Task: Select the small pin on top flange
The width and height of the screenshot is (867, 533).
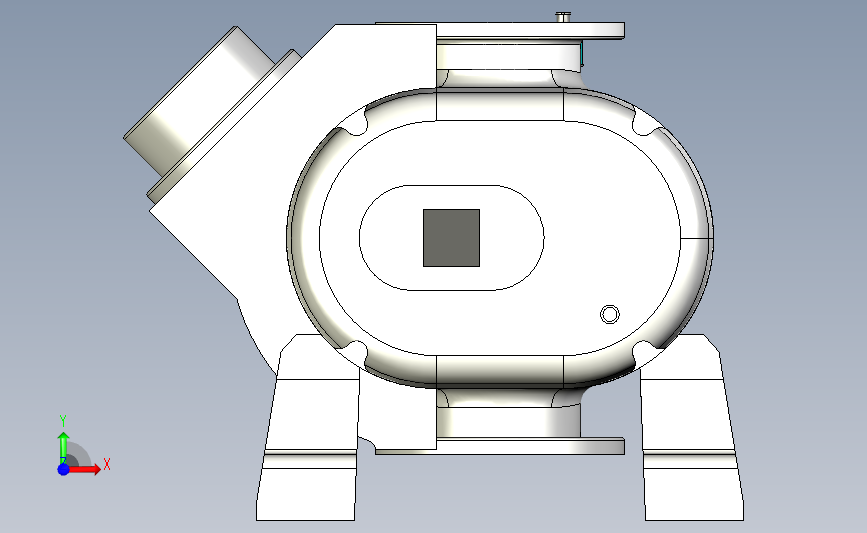Action: 563,17
